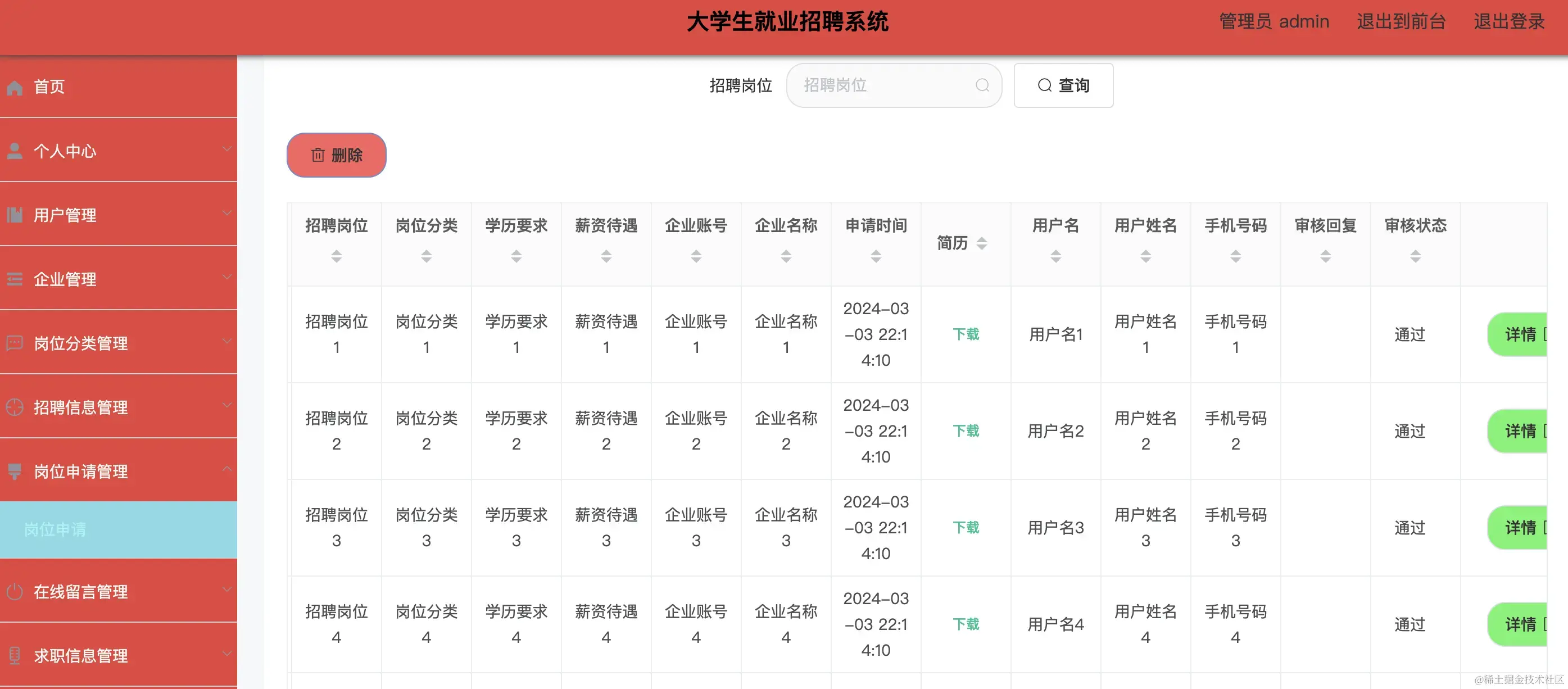Click the trash icon inside the 删除 button
Viewport: 1568px width, 689px height.
pos(317,155)
